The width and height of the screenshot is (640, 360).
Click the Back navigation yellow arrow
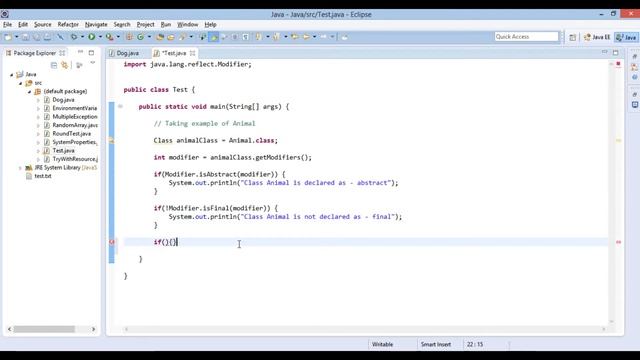point(295,37)
